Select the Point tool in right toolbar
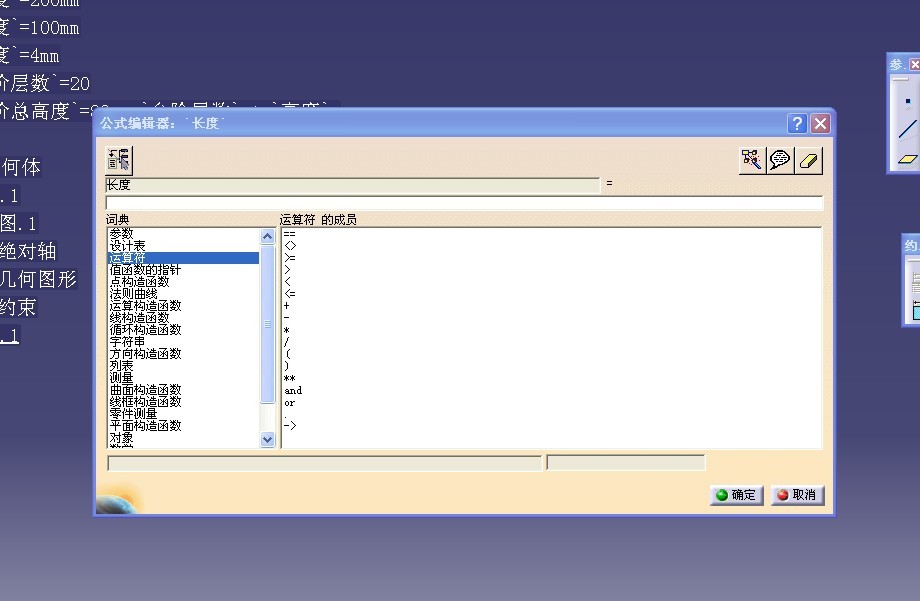 tap(908, 102)
